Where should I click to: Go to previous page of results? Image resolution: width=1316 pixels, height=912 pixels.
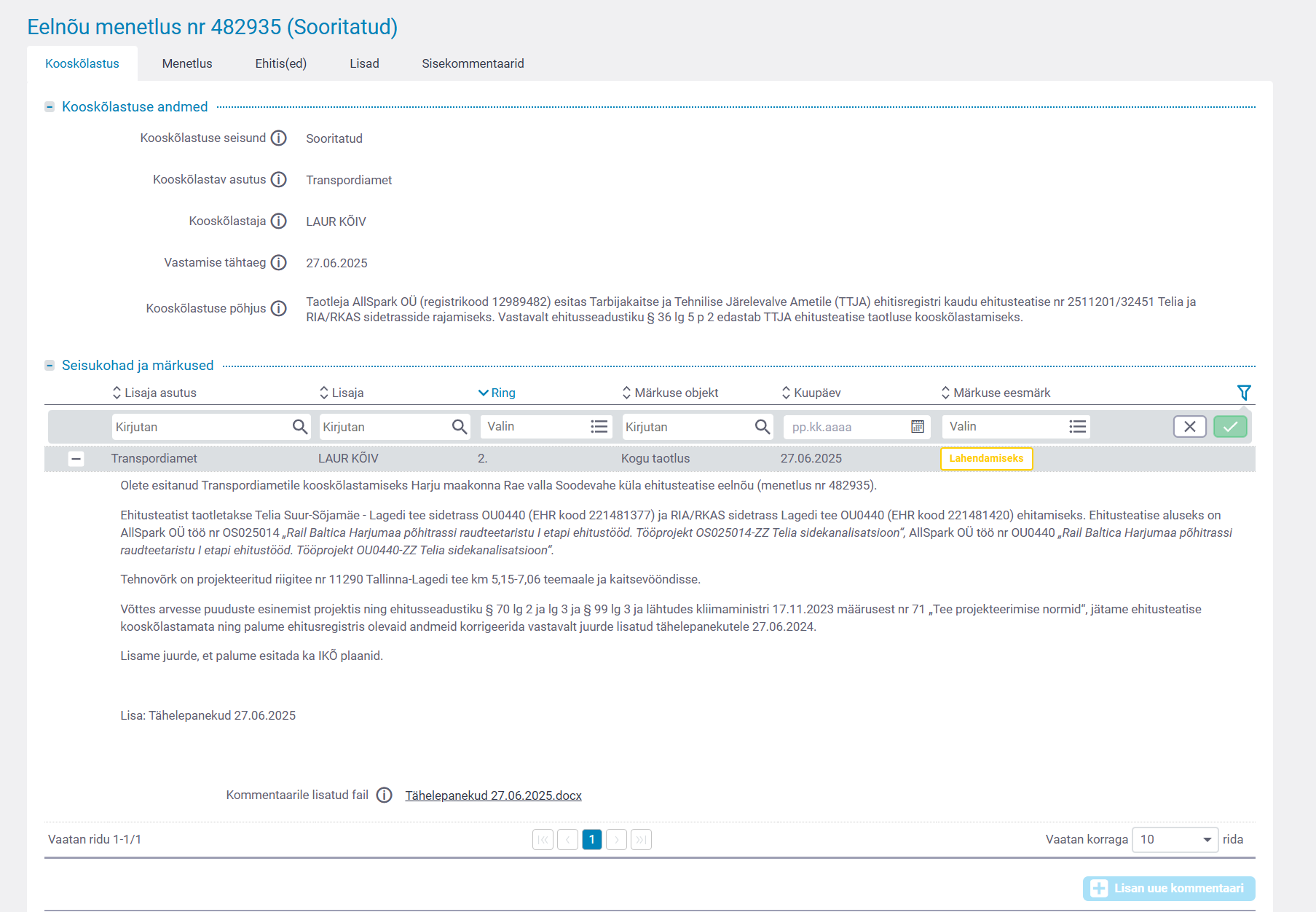567,840
